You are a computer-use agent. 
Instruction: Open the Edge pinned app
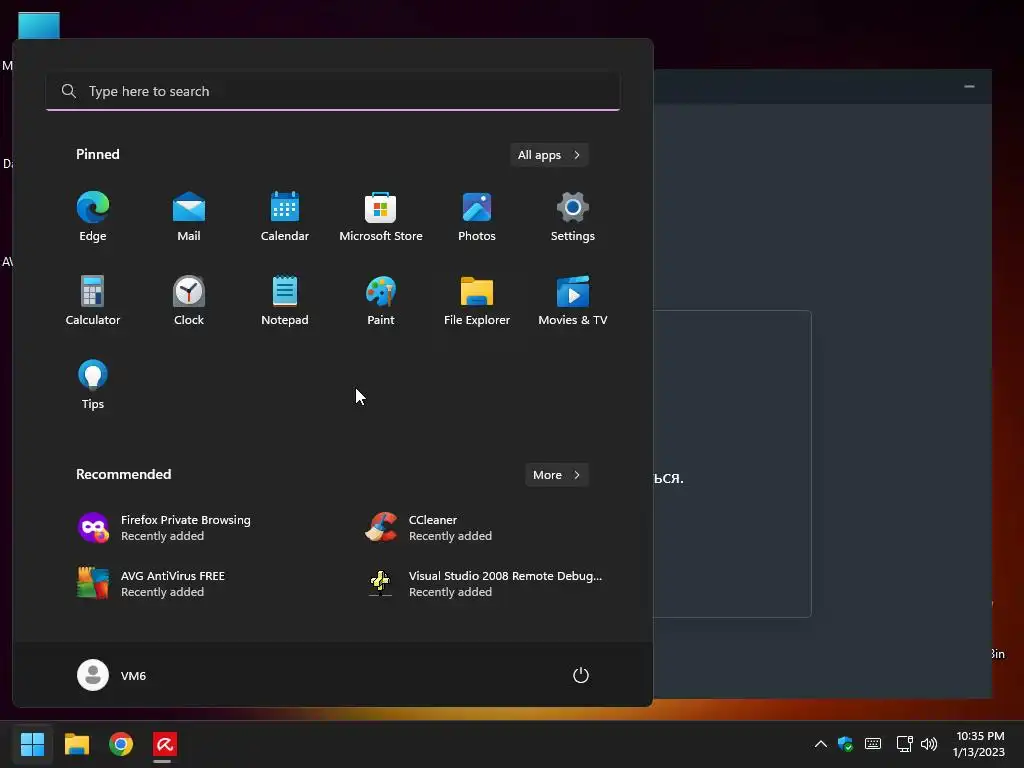(93, 217)
